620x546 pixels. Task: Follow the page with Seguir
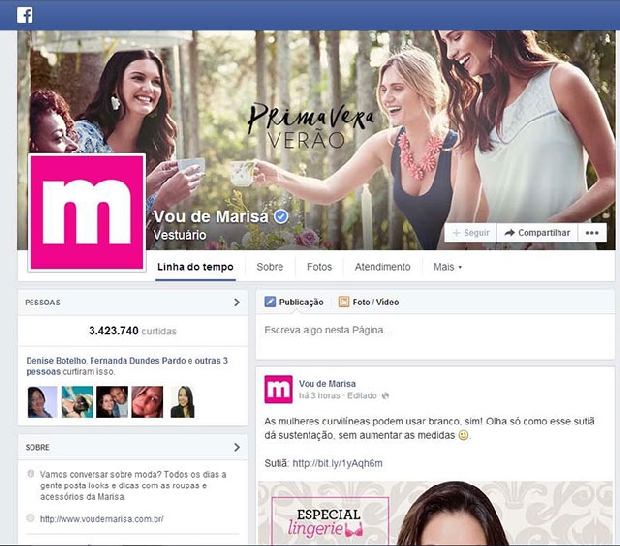pos(471,233)
